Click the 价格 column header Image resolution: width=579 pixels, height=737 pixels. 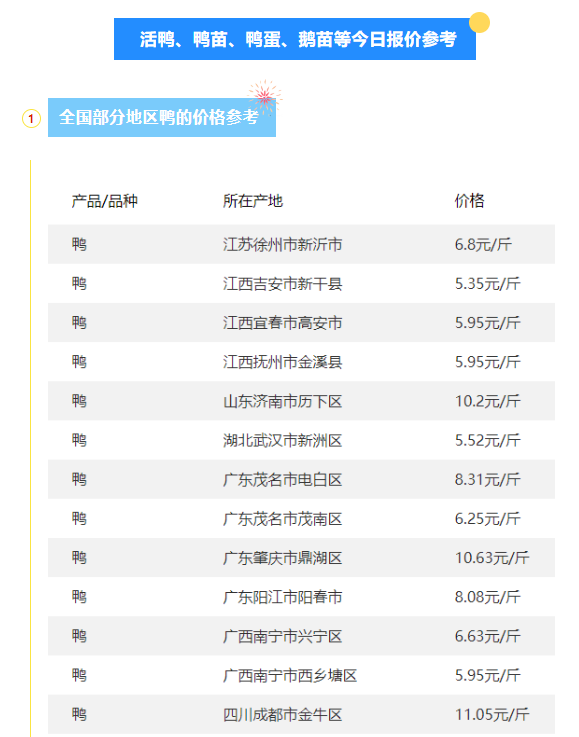coord(469,201)
